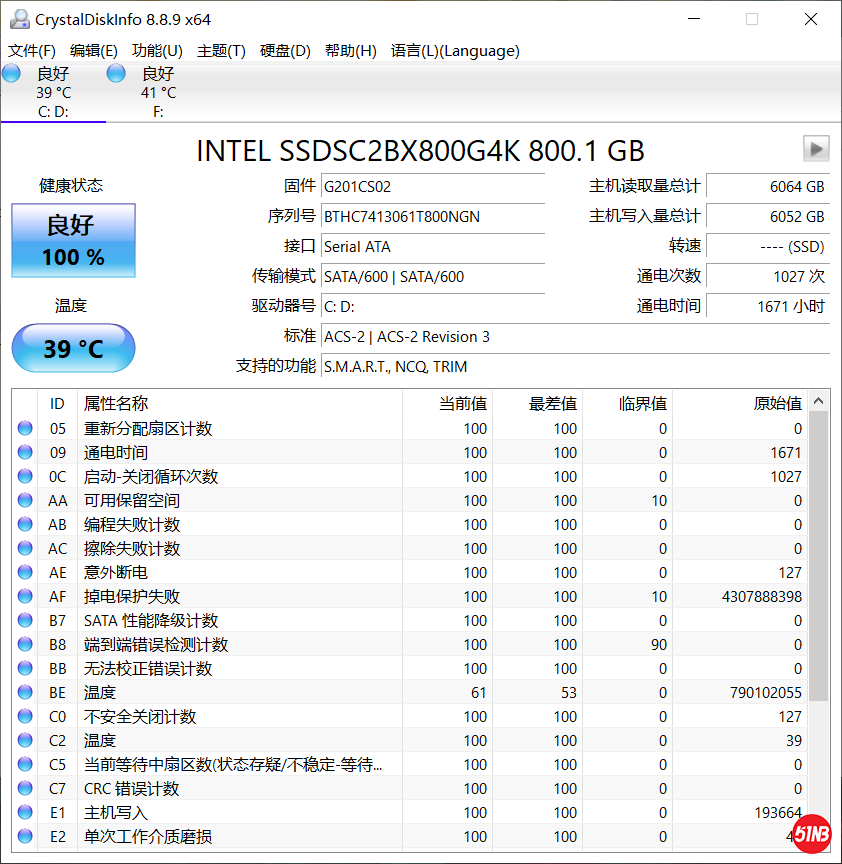842x864 pixels.
Task: Click status dot for AF 掉电保护失败
Action: click(25, 596)
